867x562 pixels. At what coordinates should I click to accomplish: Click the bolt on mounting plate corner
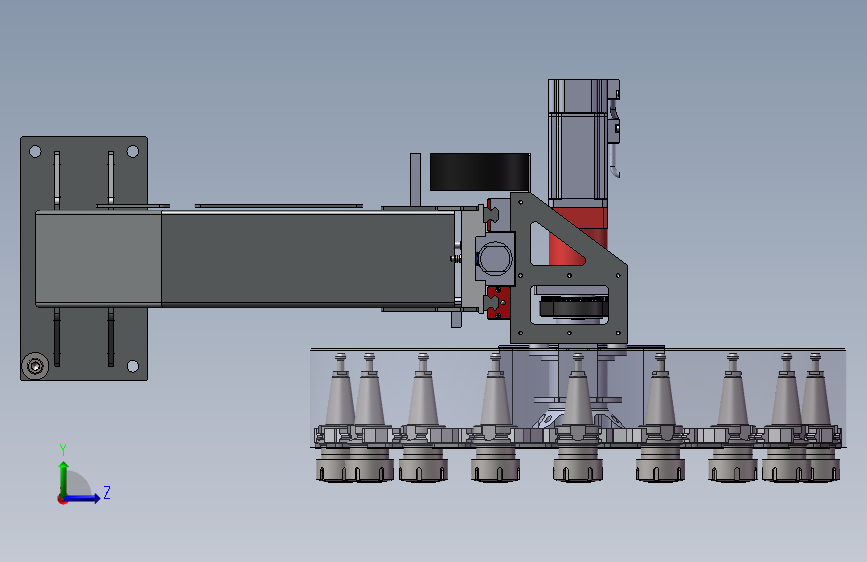(x=35, y=366)
